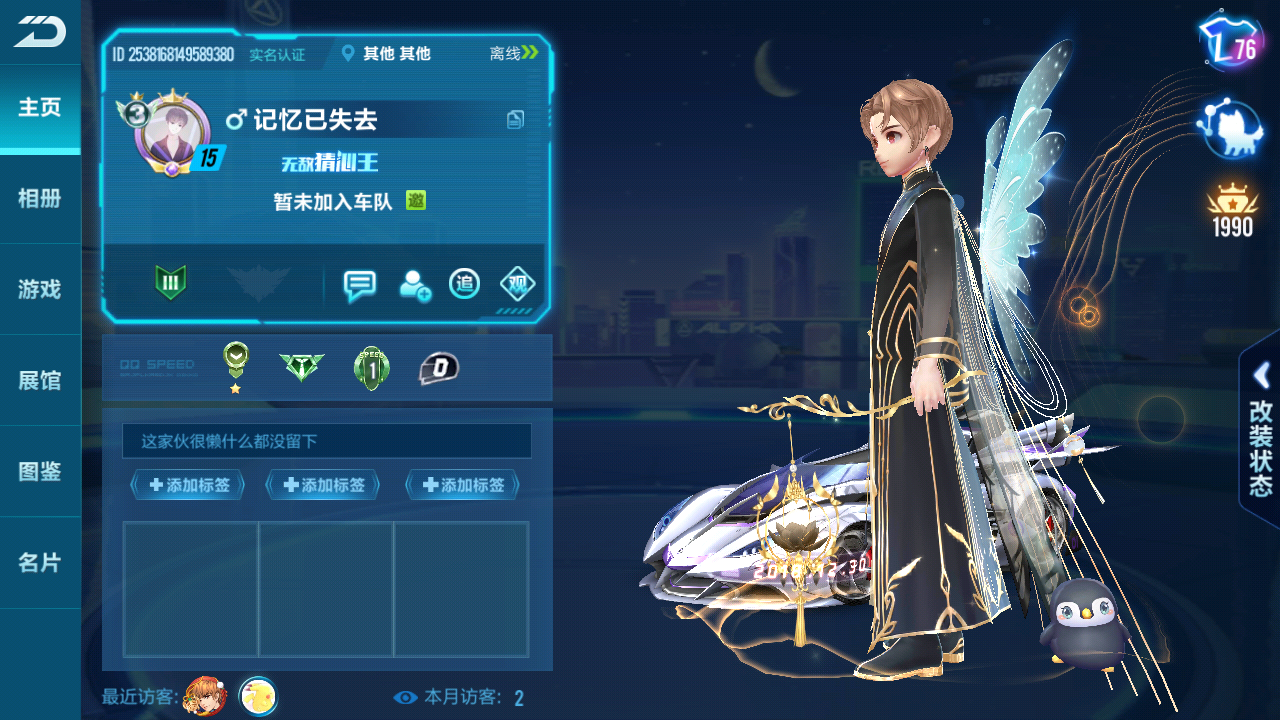This screenshot has width=1280, height=720.
Task: Open the chat message icon
Action: point(359,286)
